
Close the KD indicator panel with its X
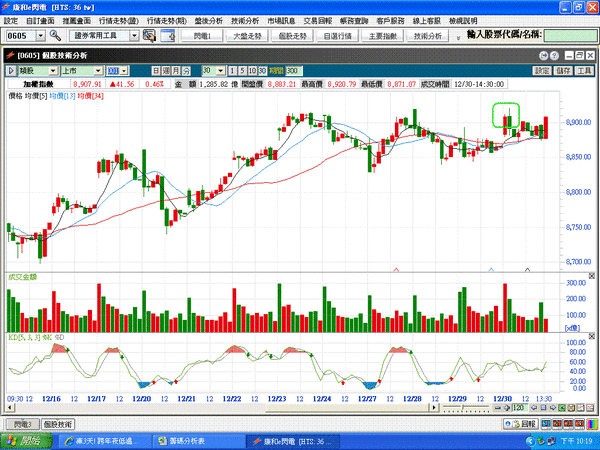(592, 336)
